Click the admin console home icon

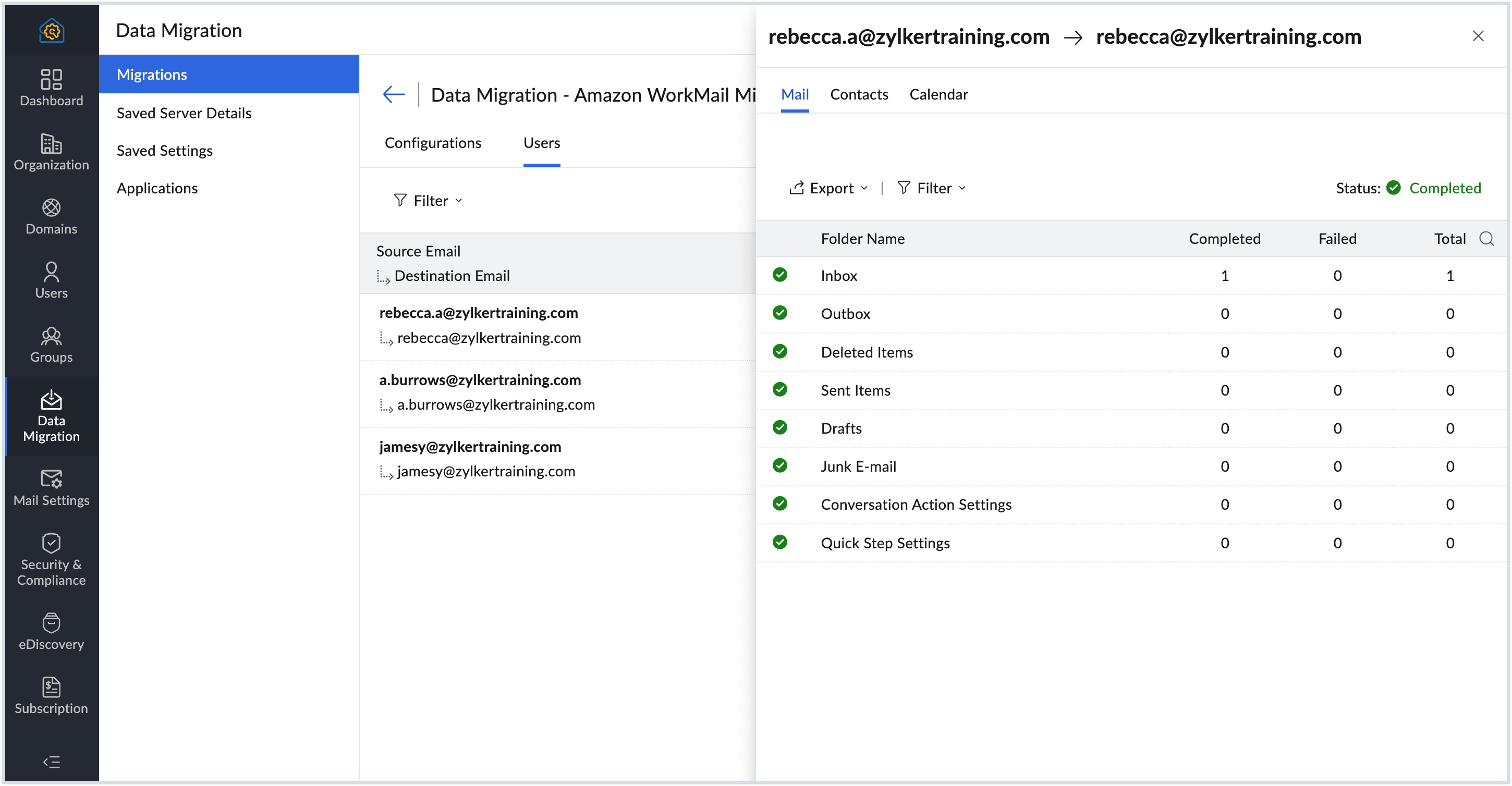51,31
